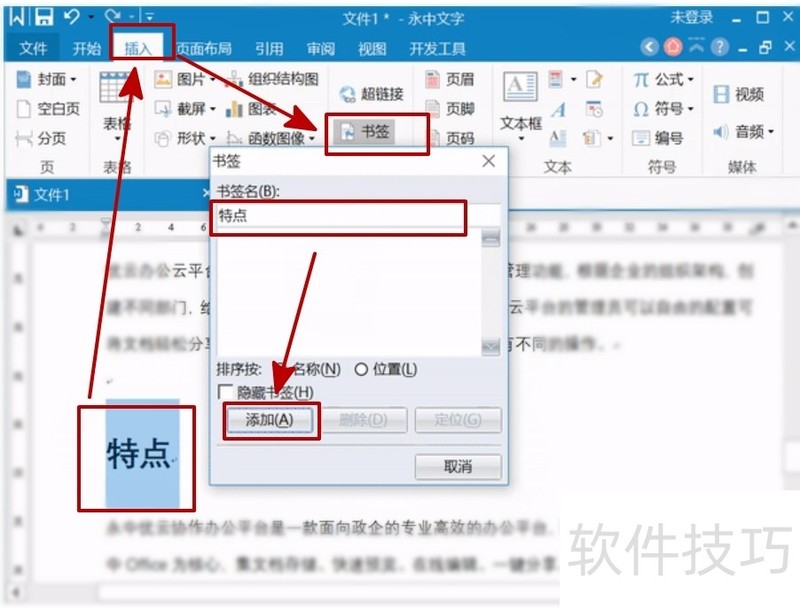Click the 书签名 bookmark name field

339,217
